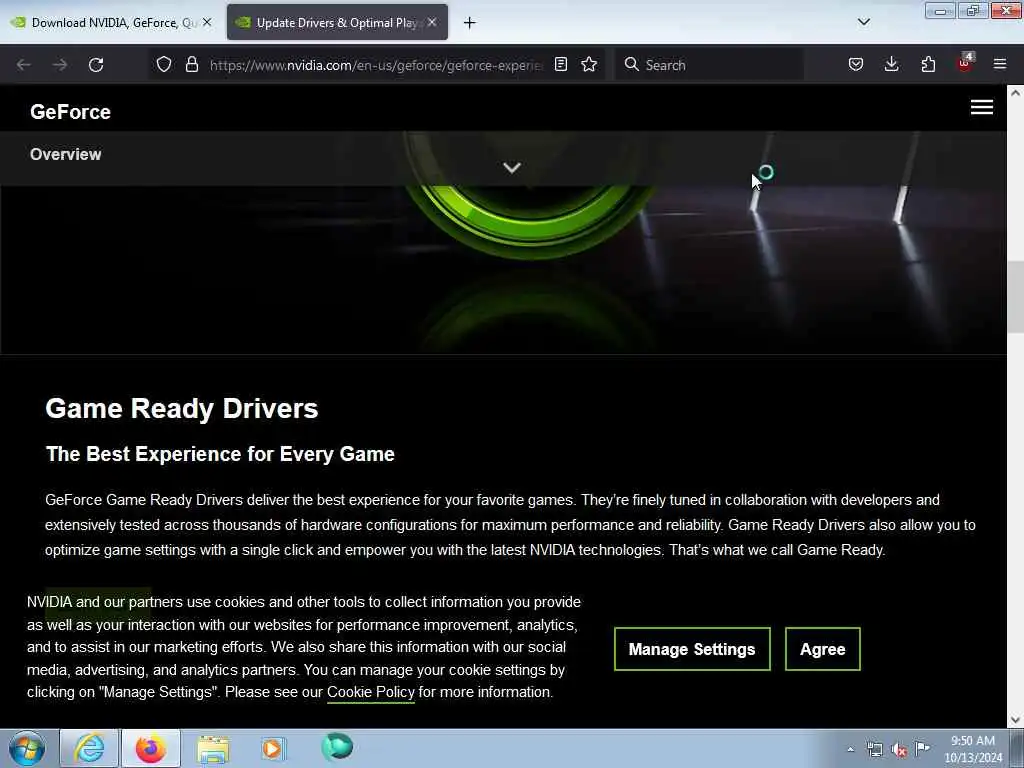The height and width of the screenshot is (768, 1024).
Task: Click the GeForce logo text
Action: click(x=71, y=112)
